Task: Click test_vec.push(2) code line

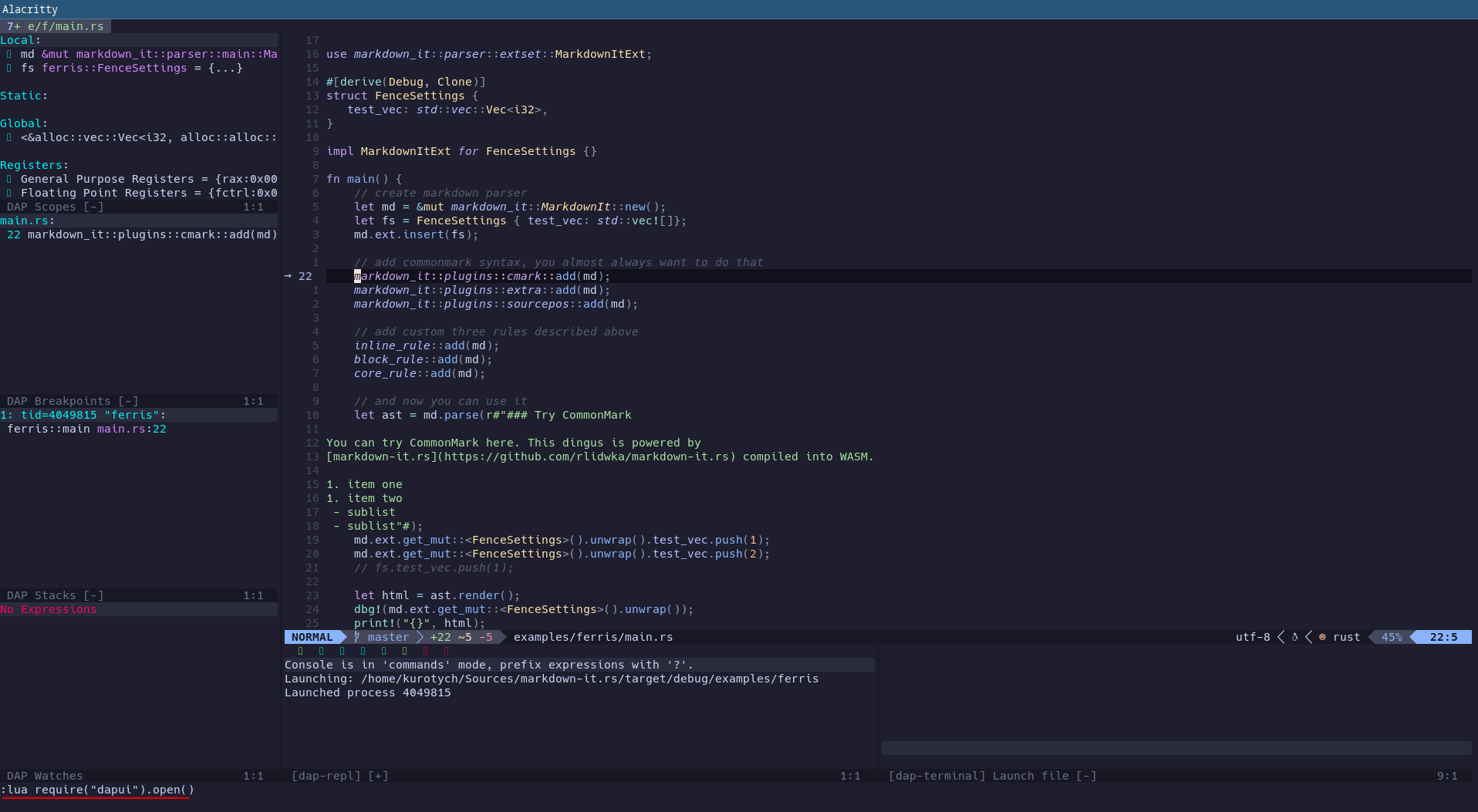Action: 562,554
